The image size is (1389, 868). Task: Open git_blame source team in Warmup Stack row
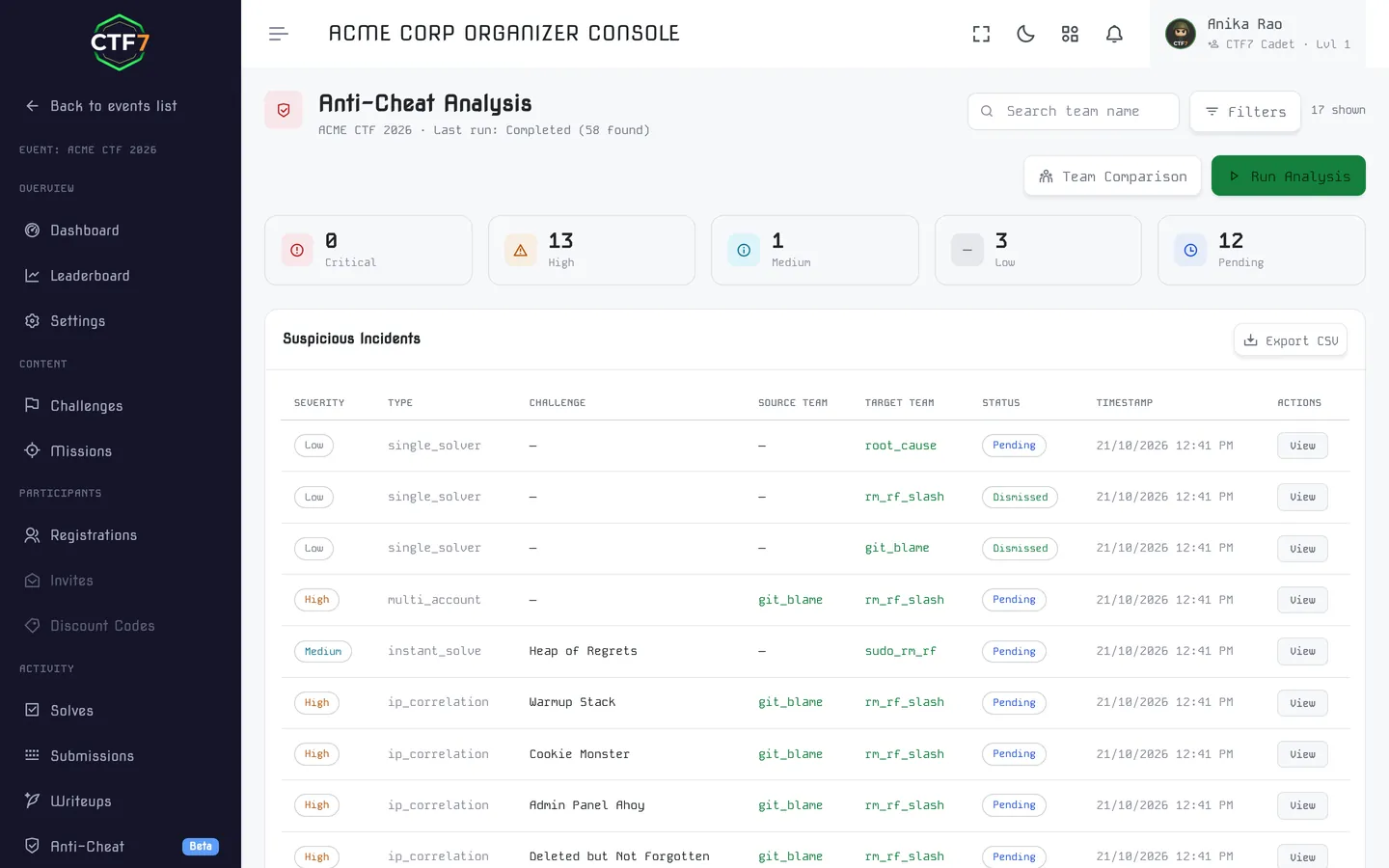(790, 702)
